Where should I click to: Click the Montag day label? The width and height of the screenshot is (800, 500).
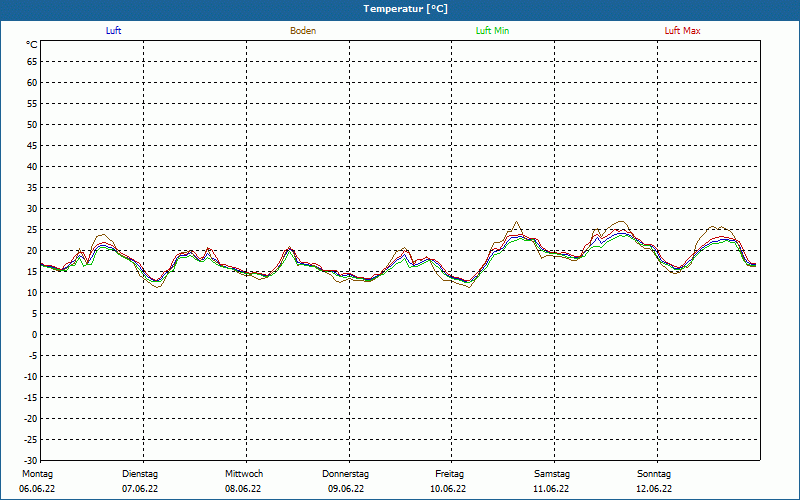(x=37, y=474)
